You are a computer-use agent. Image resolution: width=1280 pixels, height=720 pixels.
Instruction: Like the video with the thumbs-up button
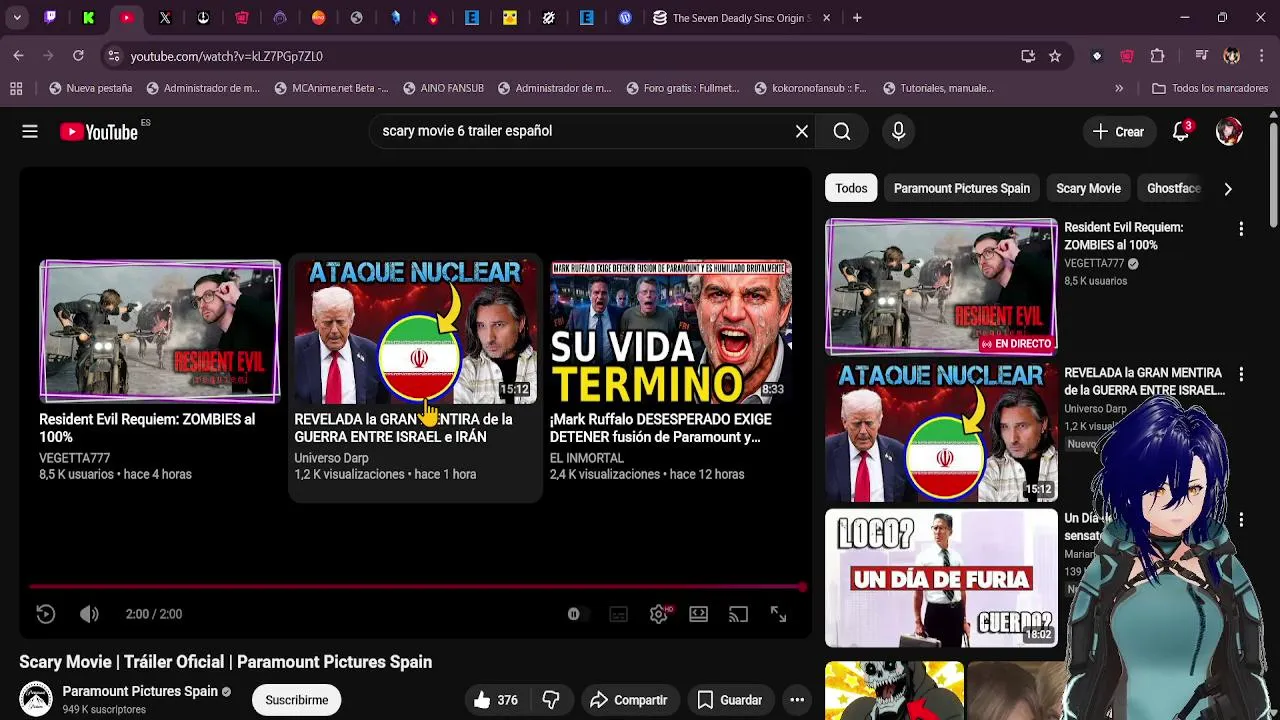coord(497,700)
